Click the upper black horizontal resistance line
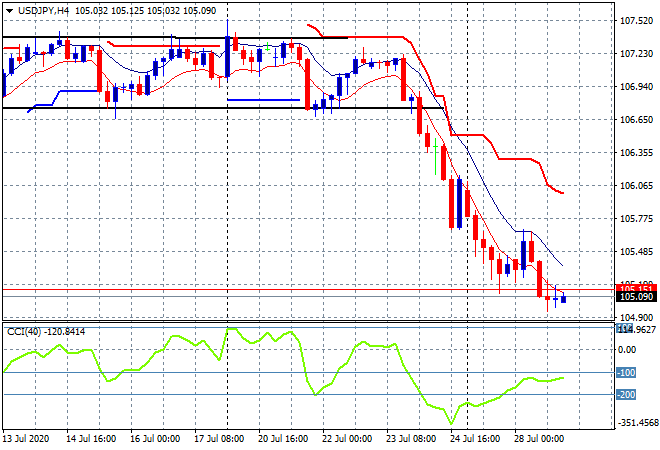The height and width of the screenshot is (450, 660). [x=175, y=37]
